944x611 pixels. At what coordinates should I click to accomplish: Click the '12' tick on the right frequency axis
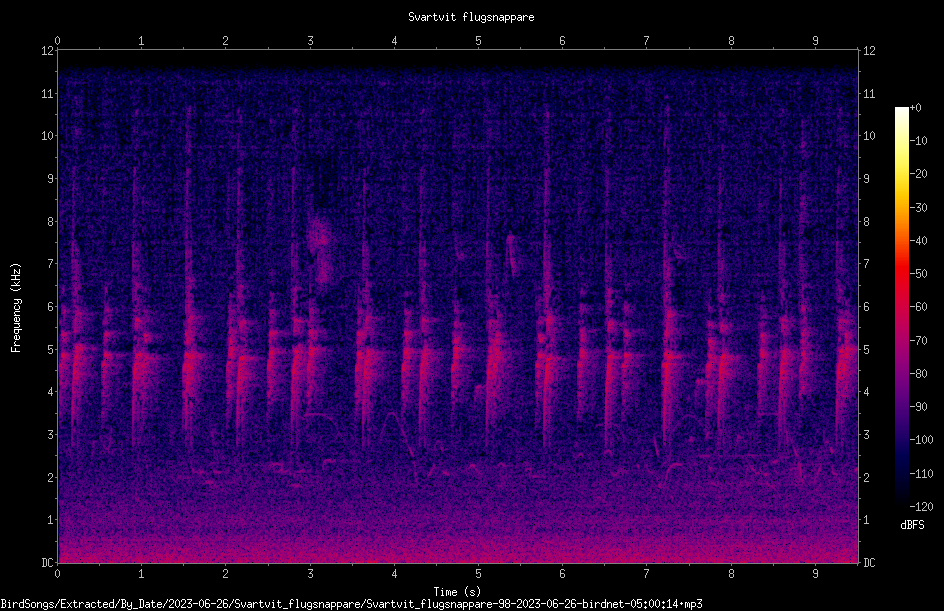point(869,51)
